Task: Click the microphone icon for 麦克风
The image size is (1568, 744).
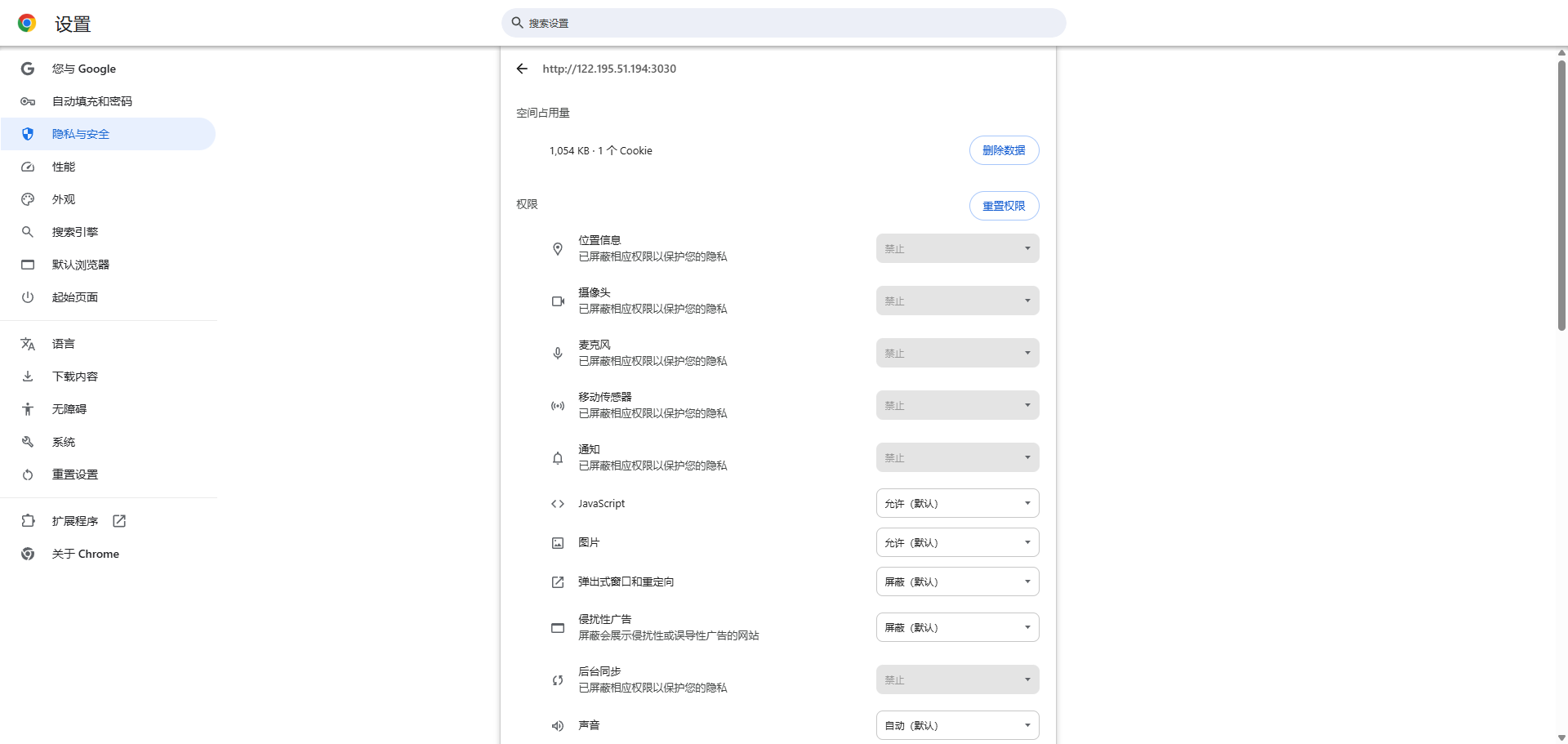Action: coord(558,354)
